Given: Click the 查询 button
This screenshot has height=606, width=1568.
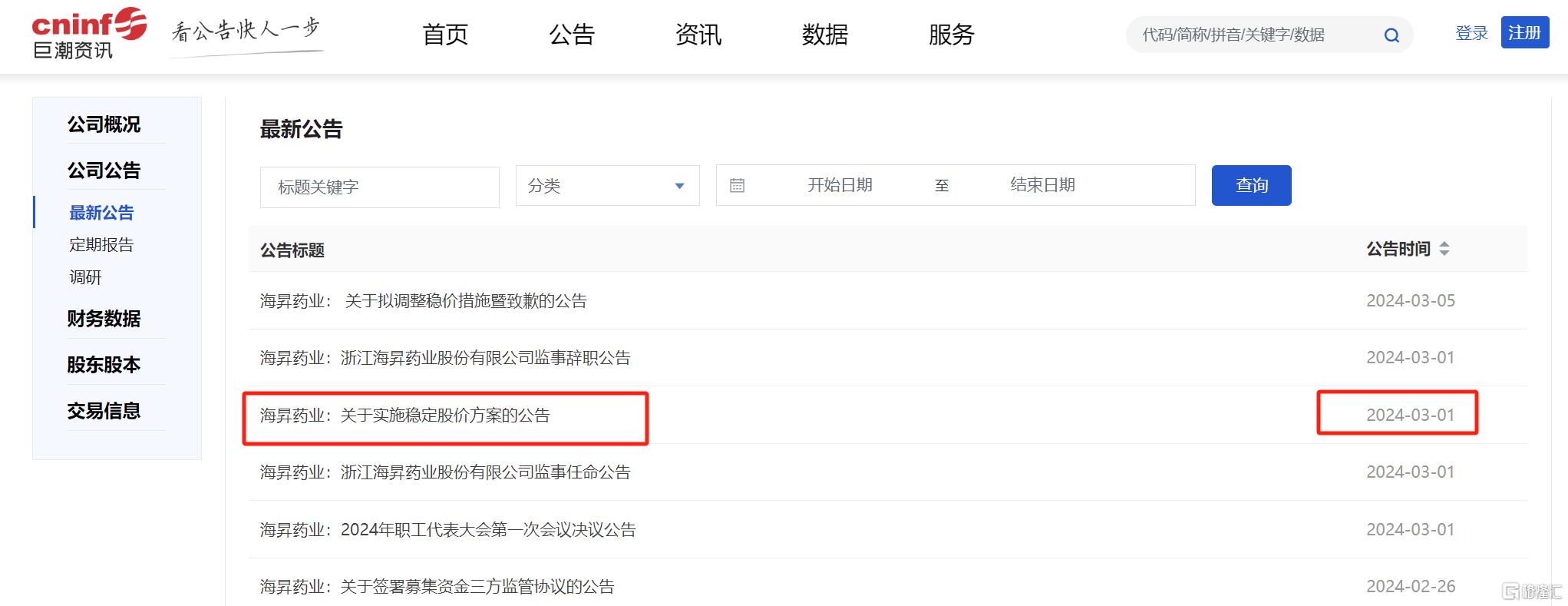Looking at the screenshot, I should [1251, 185].
